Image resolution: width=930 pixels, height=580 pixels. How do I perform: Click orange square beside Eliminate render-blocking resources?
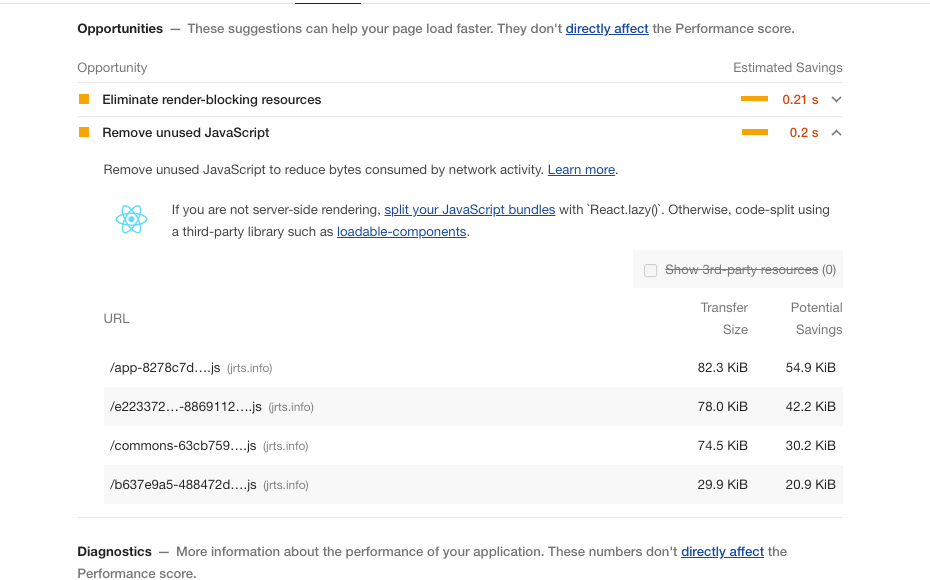pyautogui.click(x=84, y=100)
